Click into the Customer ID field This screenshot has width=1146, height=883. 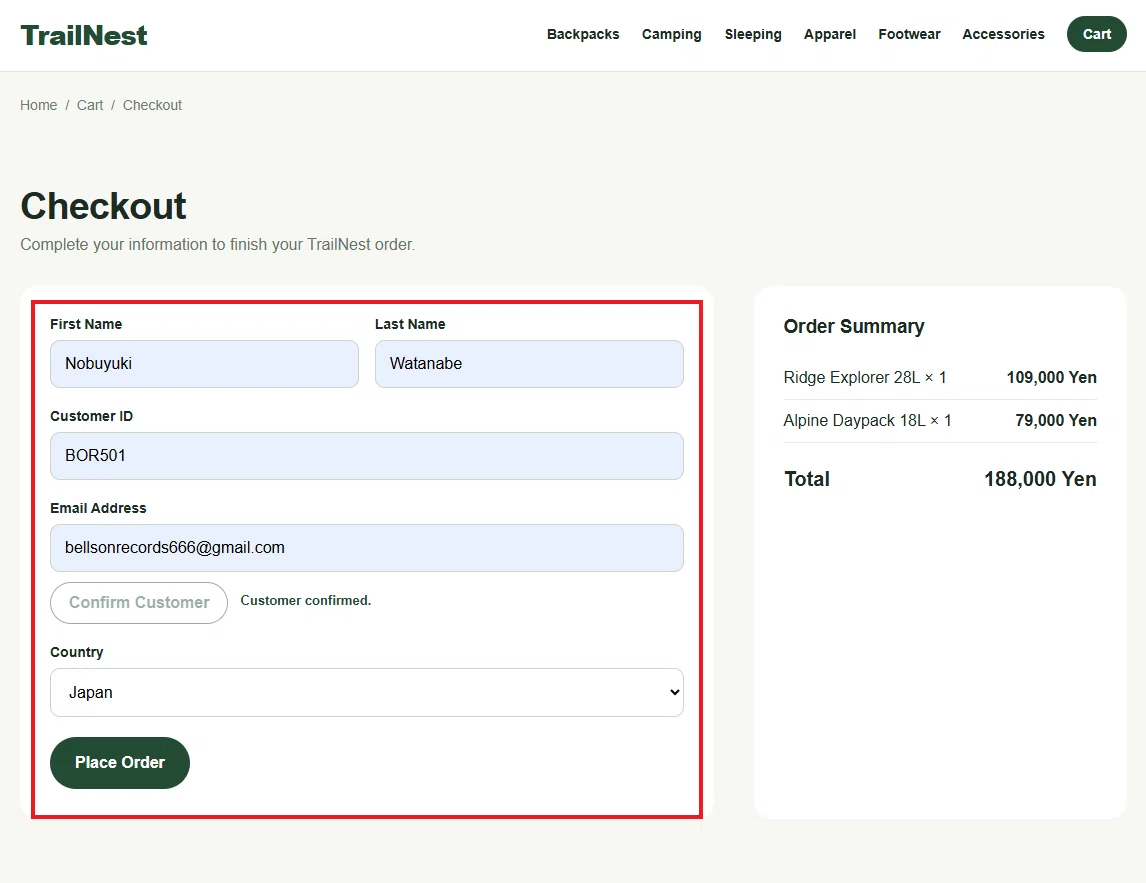[x=367, y=455]
